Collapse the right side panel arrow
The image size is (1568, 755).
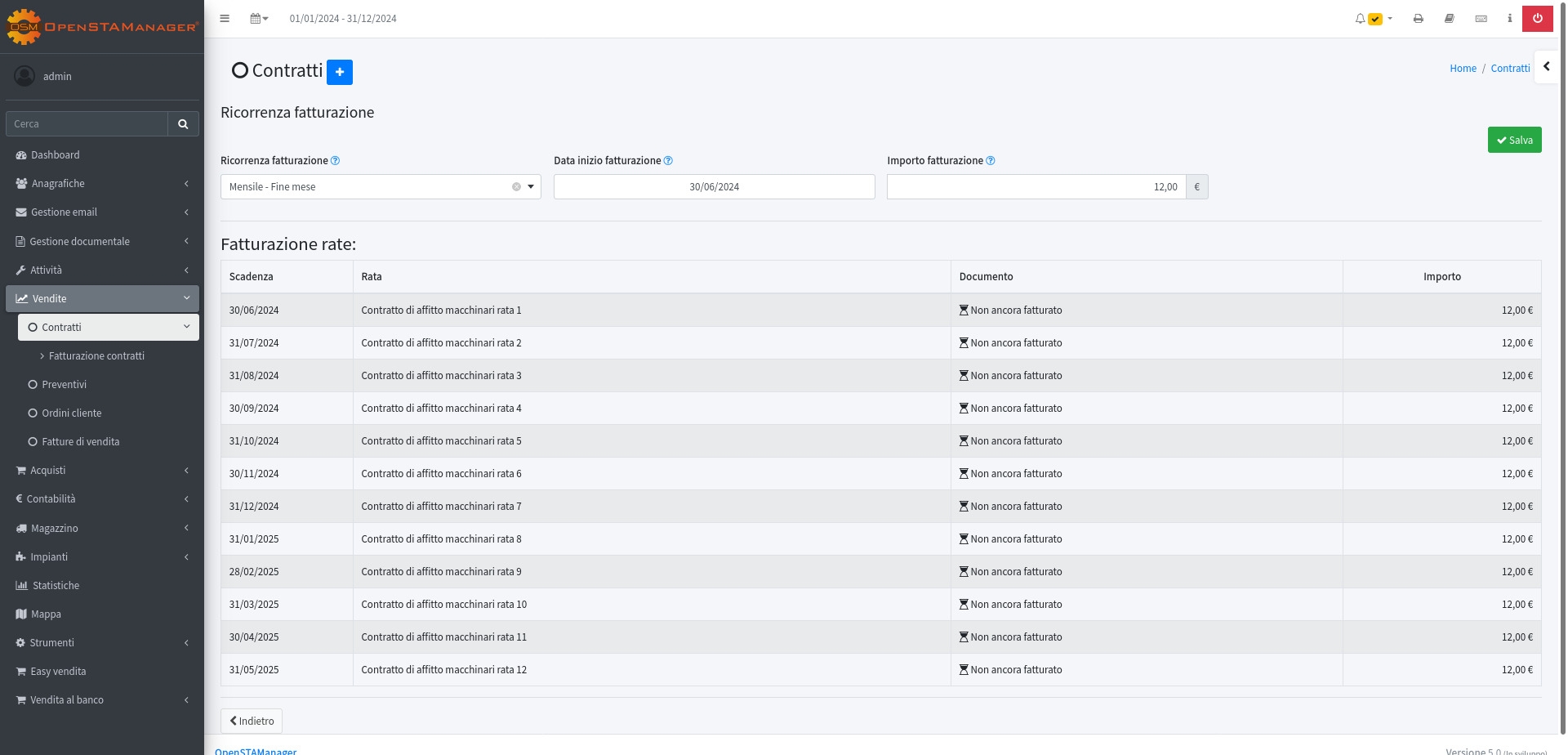pos(1546,67)
